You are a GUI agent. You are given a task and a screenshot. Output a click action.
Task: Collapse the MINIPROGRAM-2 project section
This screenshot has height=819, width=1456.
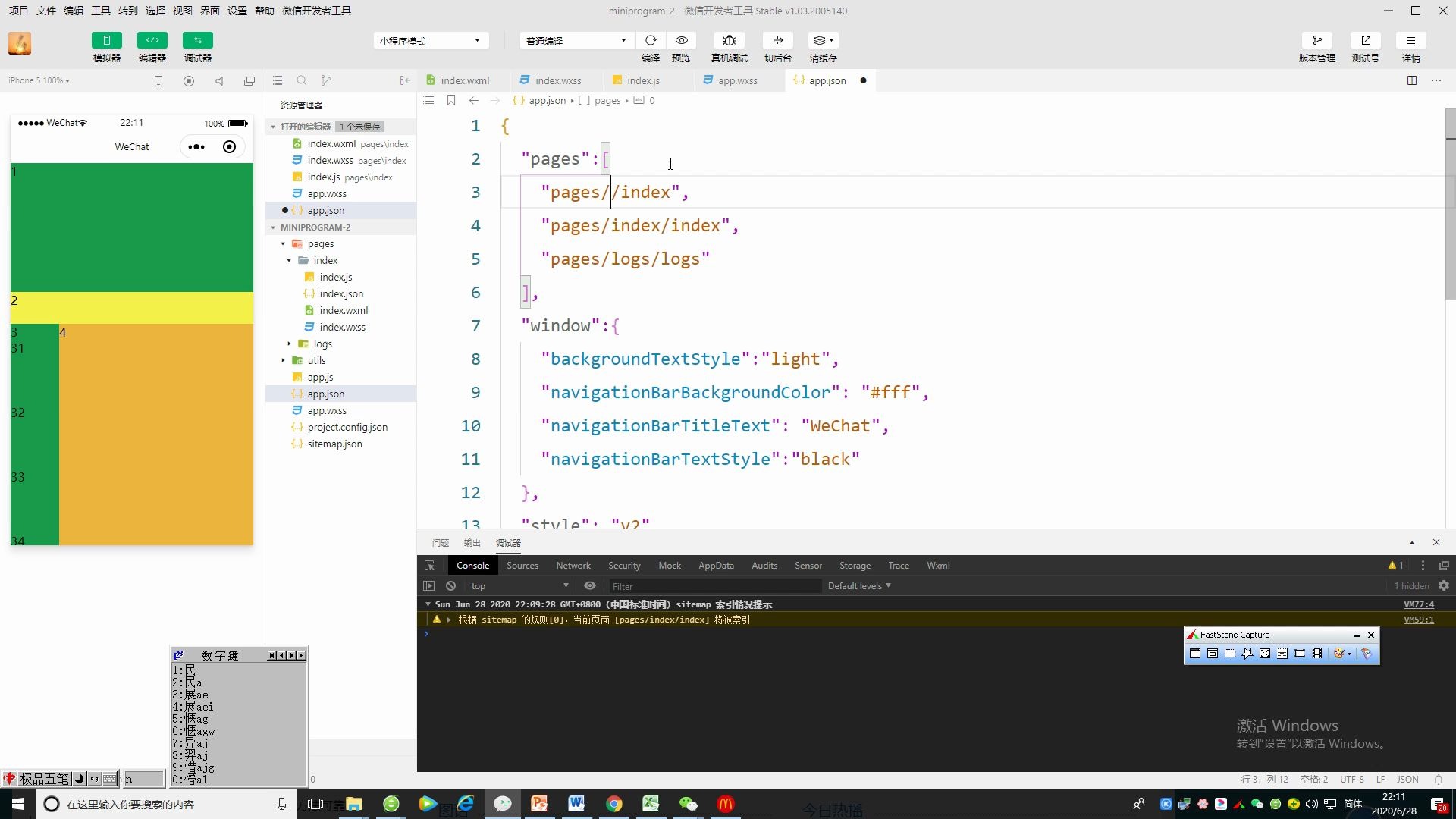pos(273,227)
